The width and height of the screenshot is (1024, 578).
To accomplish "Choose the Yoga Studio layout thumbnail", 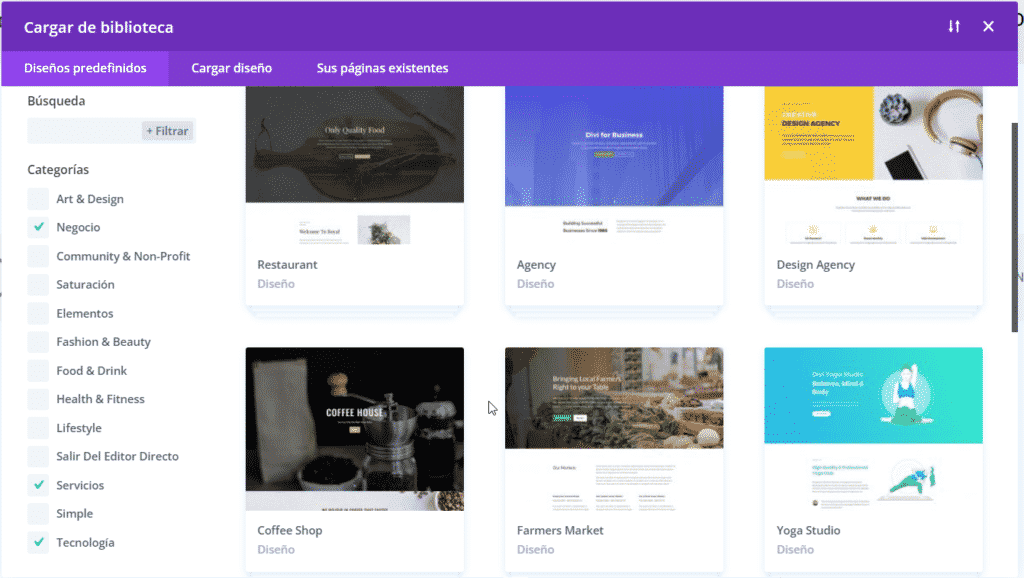I will pyautogui.click(x=873, y=428).
